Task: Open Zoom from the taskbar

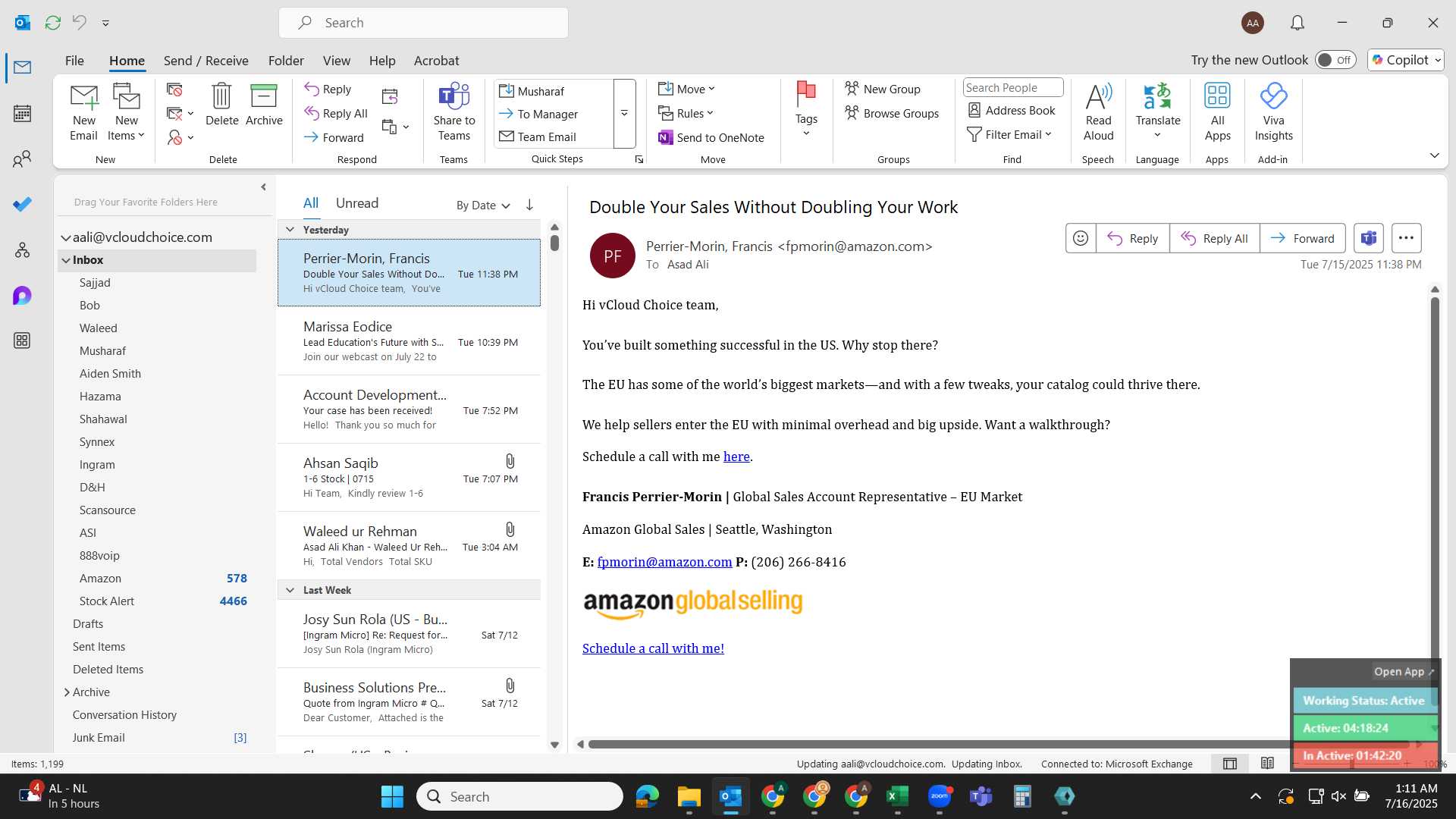Action: [940, 796]
